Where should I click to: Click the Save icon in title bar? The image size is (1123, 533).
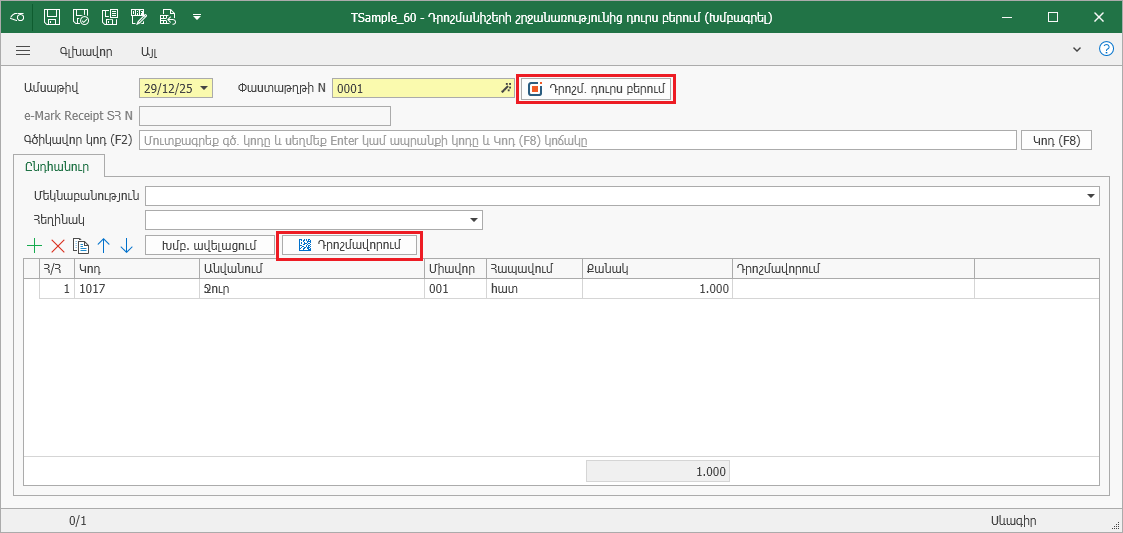click(52, 17)
